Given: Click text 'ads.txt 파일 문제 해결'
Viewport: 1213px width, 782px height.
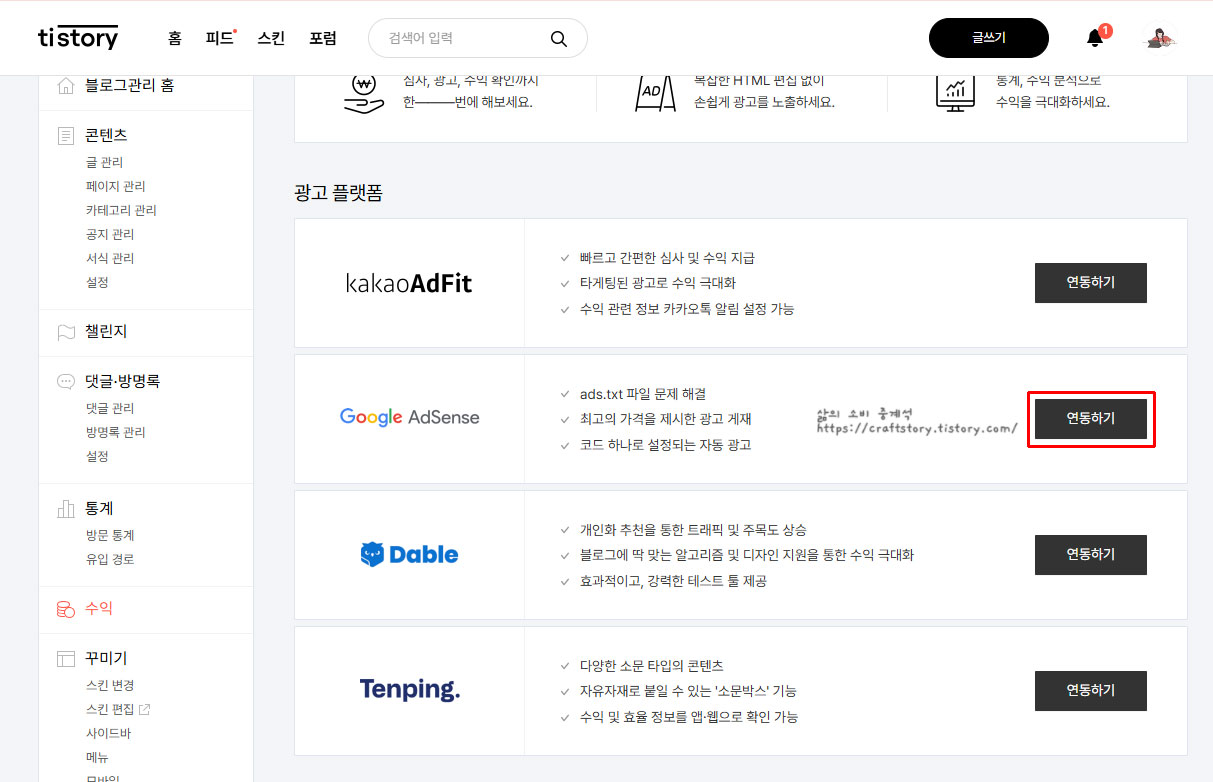Looking at the screenshot, I should 643,394.
